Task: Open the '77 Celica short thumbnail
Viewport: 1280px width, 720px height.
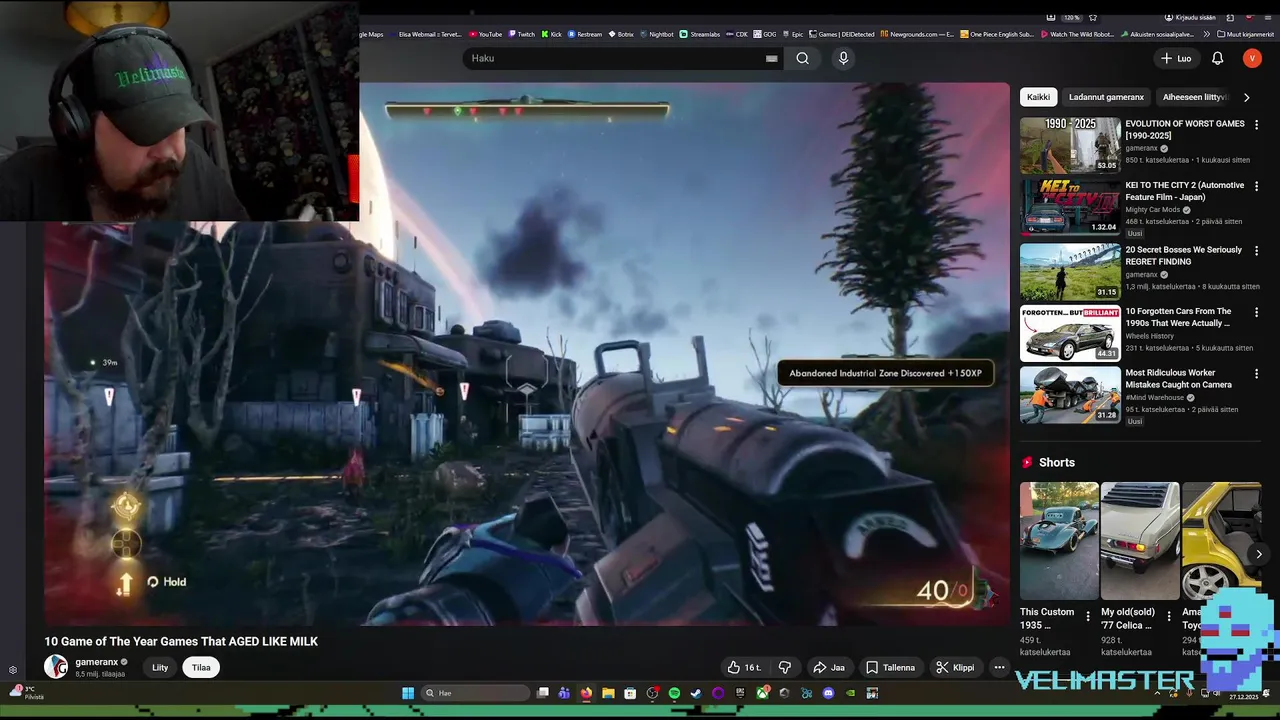Action: 1140,541
